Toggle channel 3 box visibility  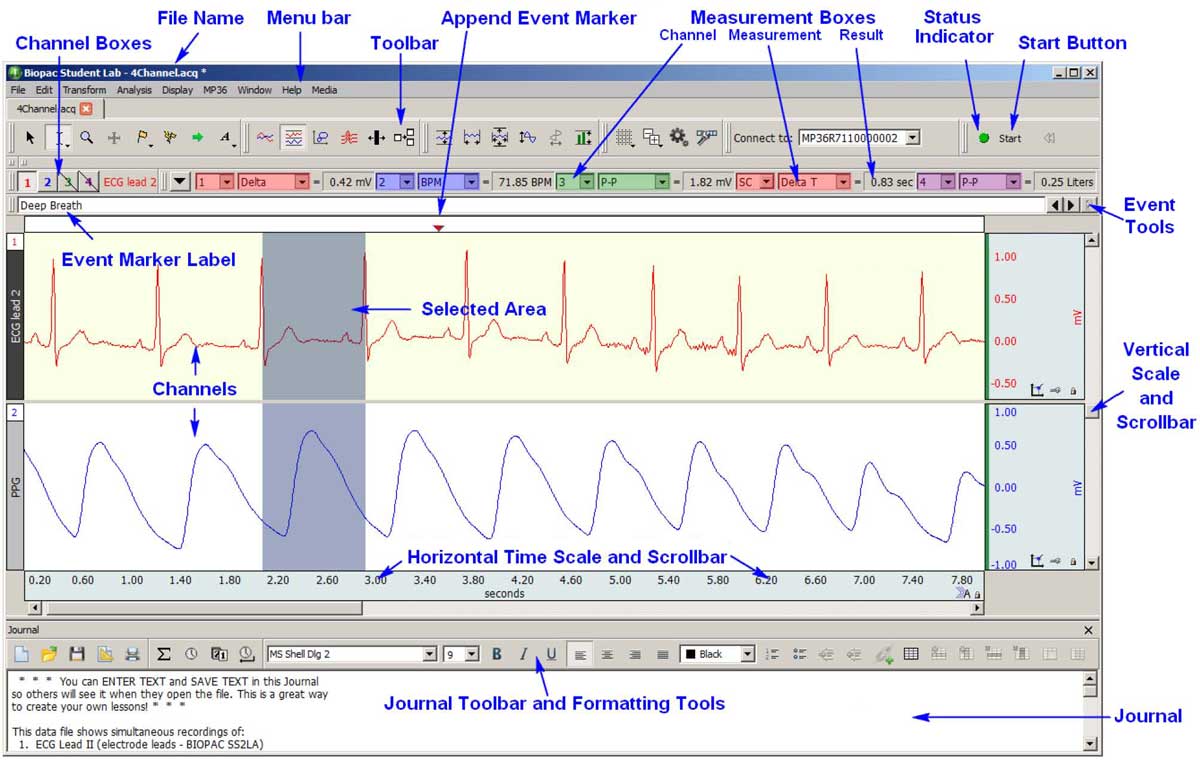(66, 182)
